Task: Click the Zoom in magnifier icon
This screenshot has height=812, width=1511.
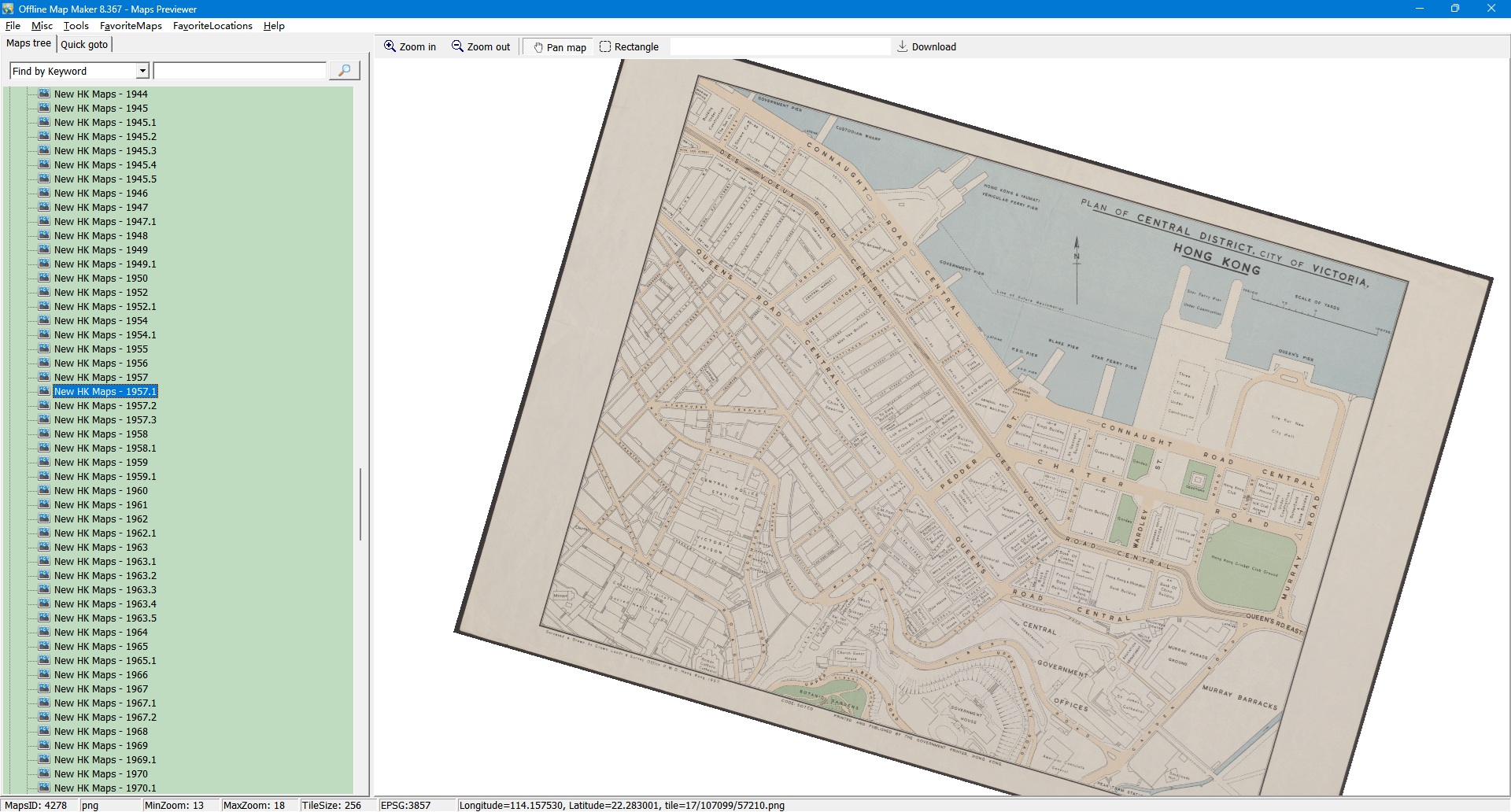Action: click(x=390, y=46)
